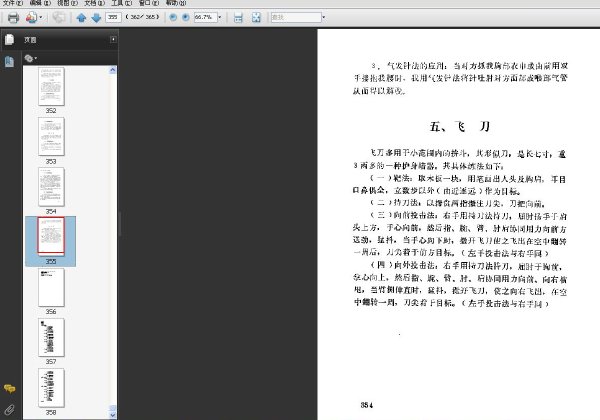Click the zoom out circle button

[173, 18]
